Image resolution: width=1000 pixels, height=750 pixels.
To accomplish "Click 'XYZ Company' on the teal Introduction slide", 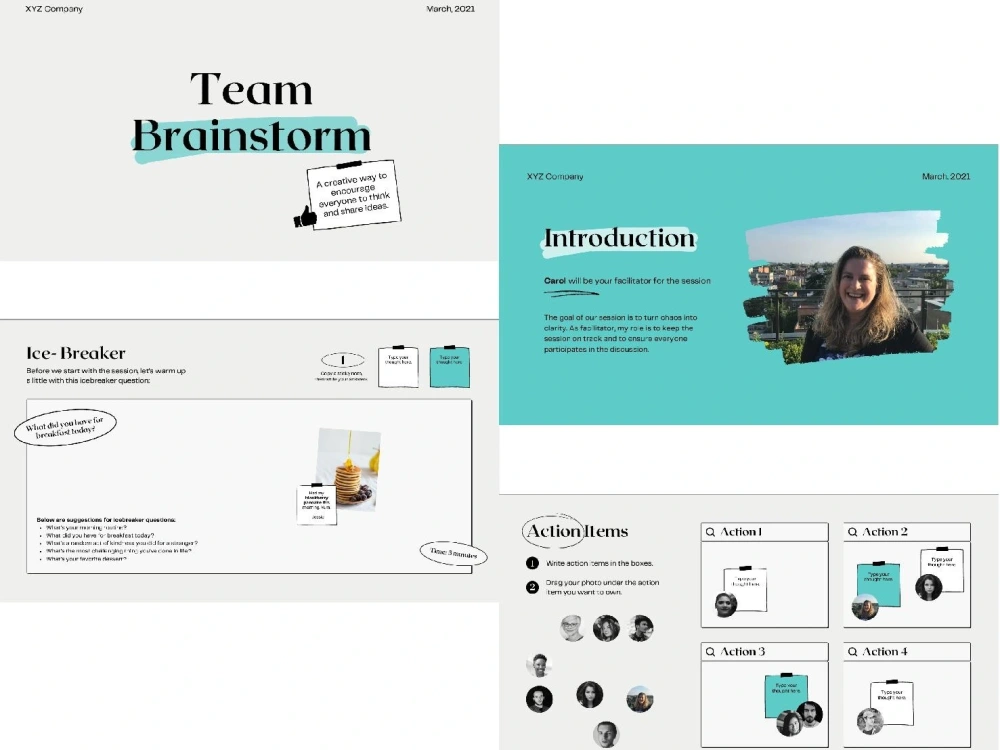I will 555,177.
